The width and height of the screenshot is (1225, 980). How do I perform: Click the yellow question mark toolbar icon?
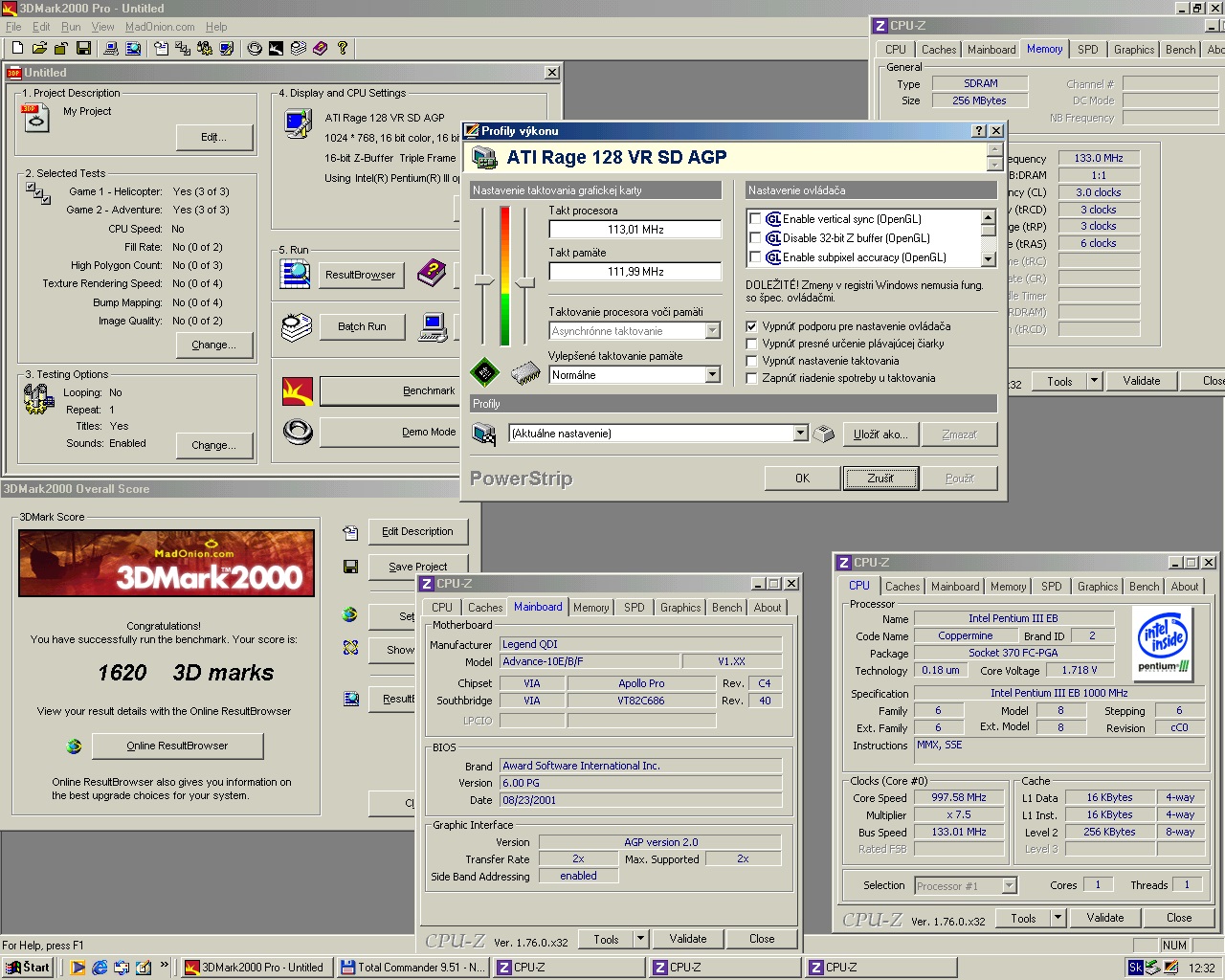[x=342, y=48]
